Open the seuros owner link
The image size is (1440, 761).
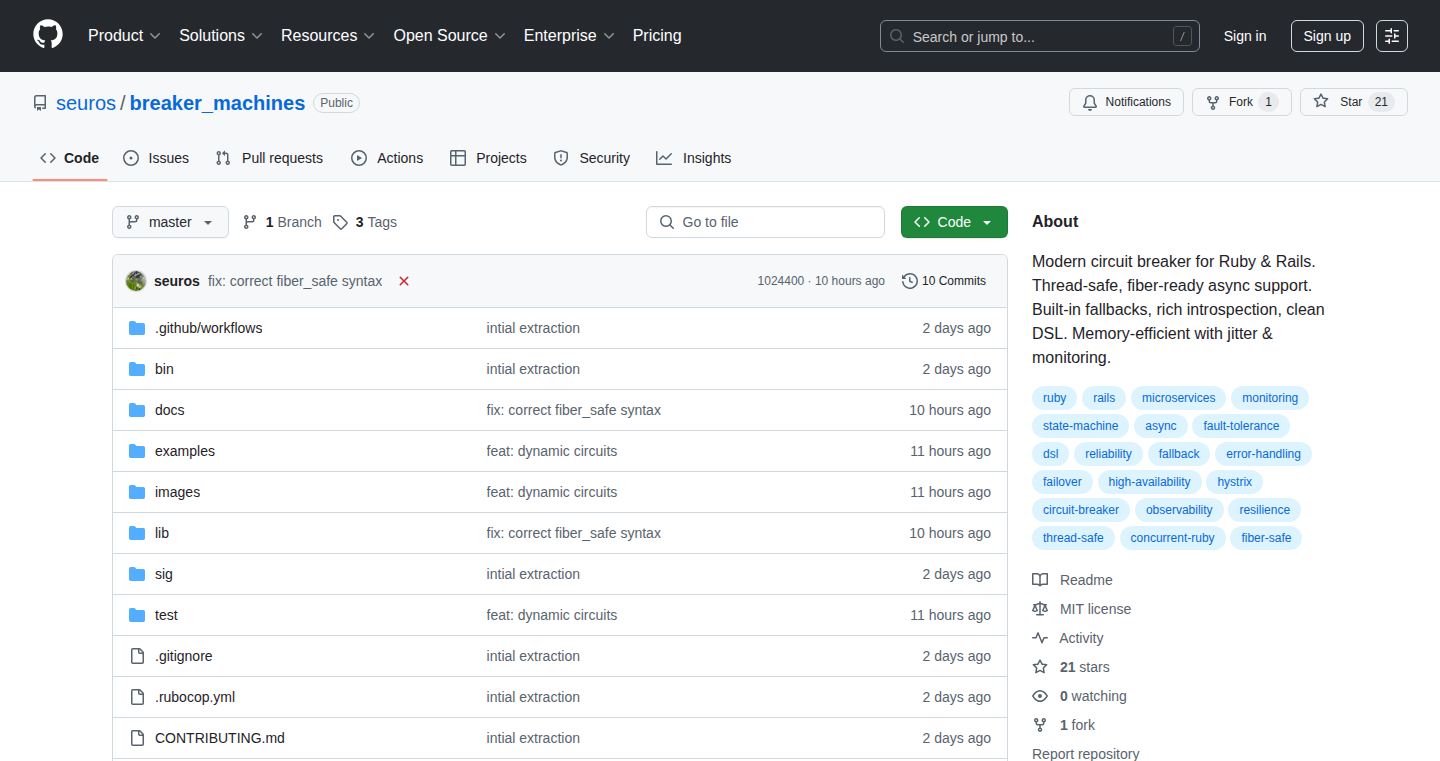[86, 103]
